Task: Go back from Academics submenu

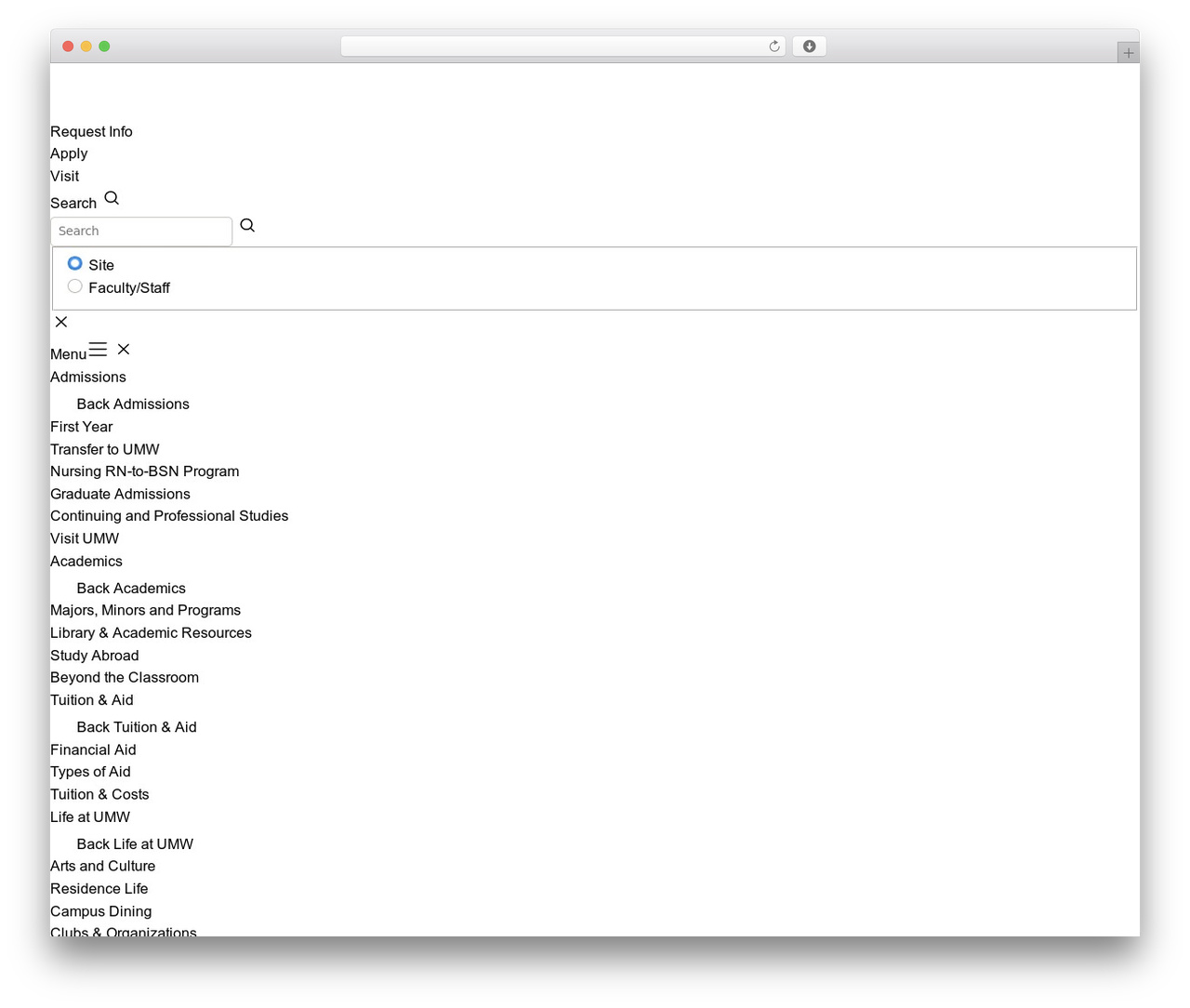Action: 131,588
